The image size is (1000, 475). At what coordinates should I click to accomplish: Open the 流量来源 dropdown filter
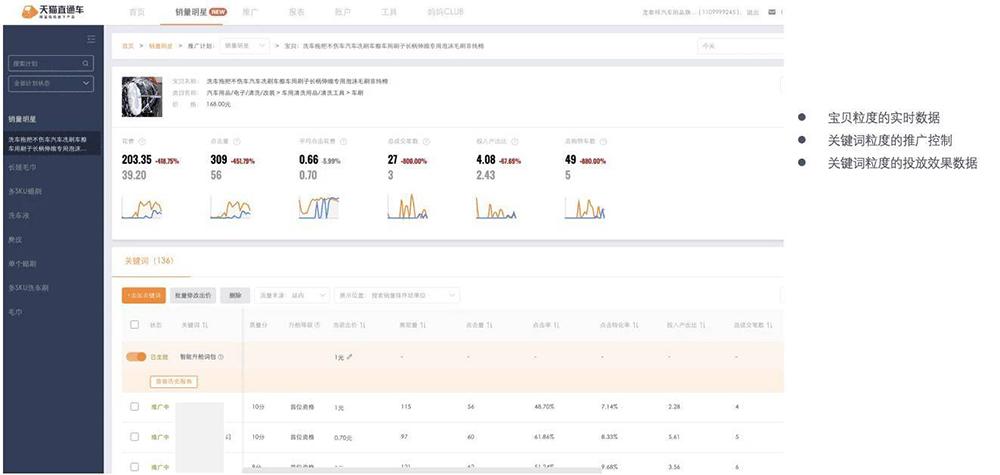[293, 296]
